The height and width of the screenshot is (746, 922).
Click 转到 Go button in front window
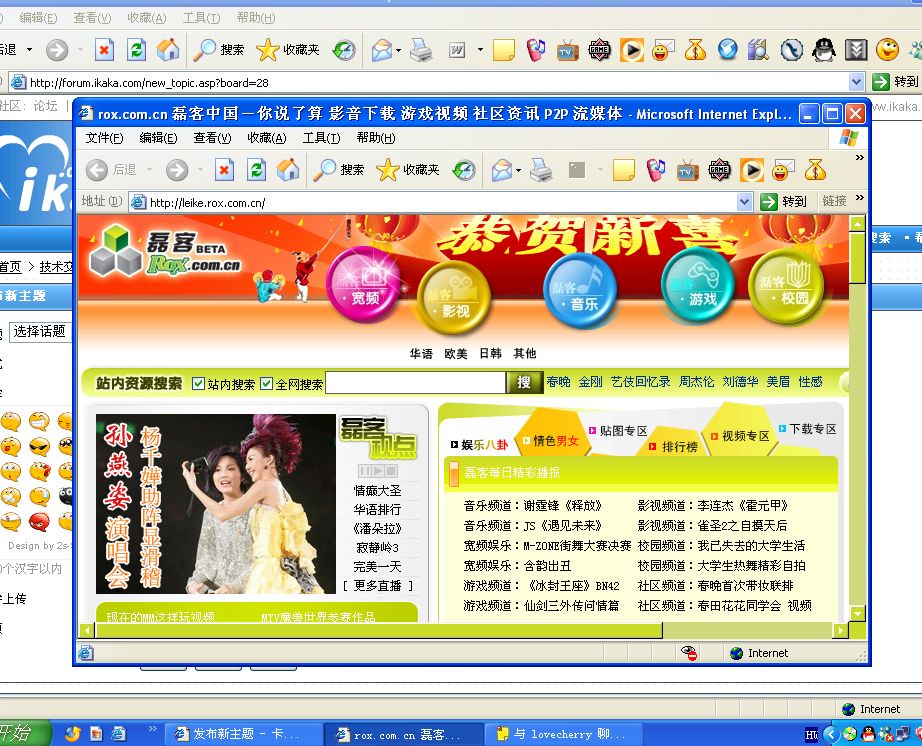click(783, 202)
